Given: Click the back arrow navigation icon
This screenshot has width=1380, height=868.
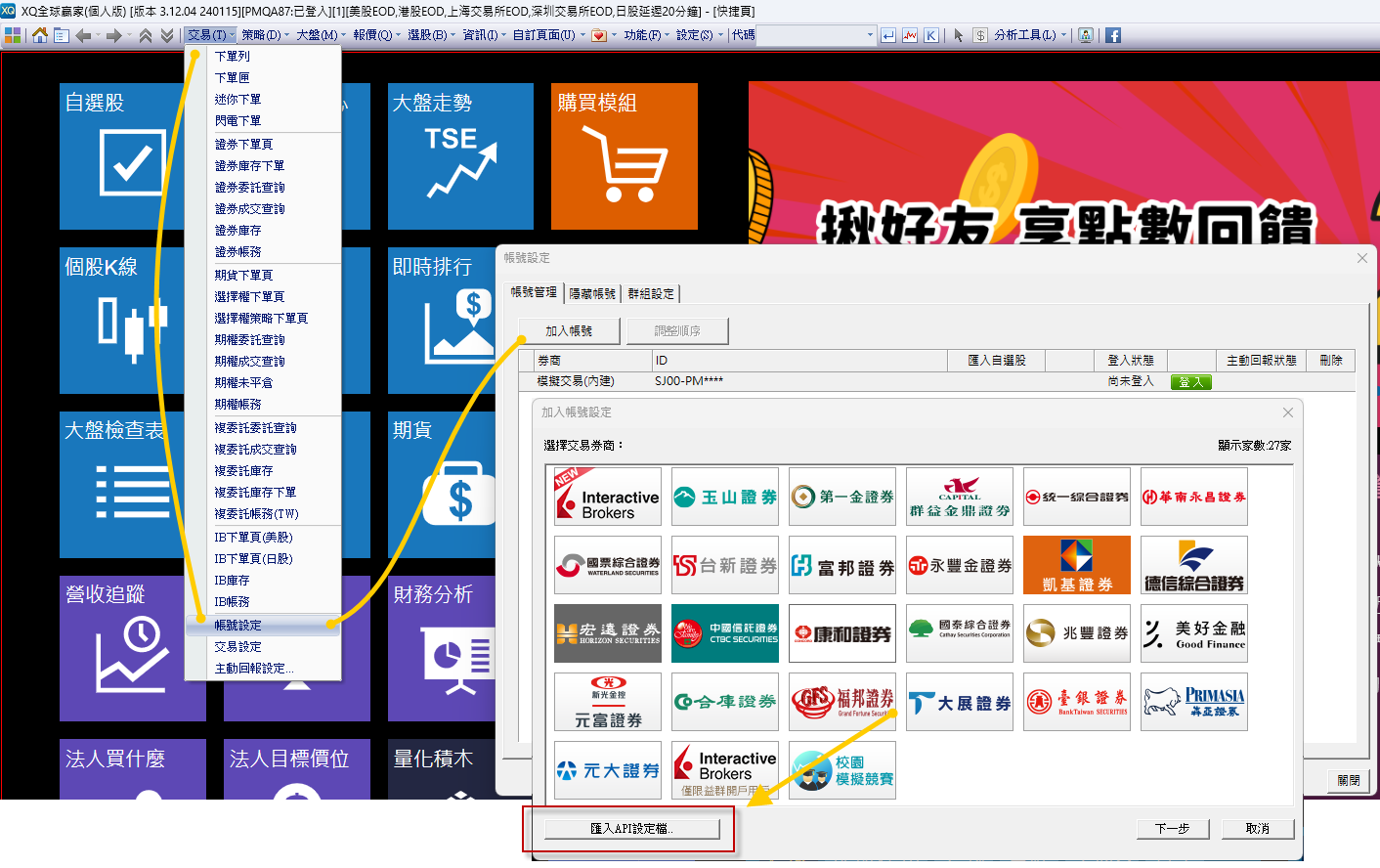Looking at the screenshot, I should [84, 35].
